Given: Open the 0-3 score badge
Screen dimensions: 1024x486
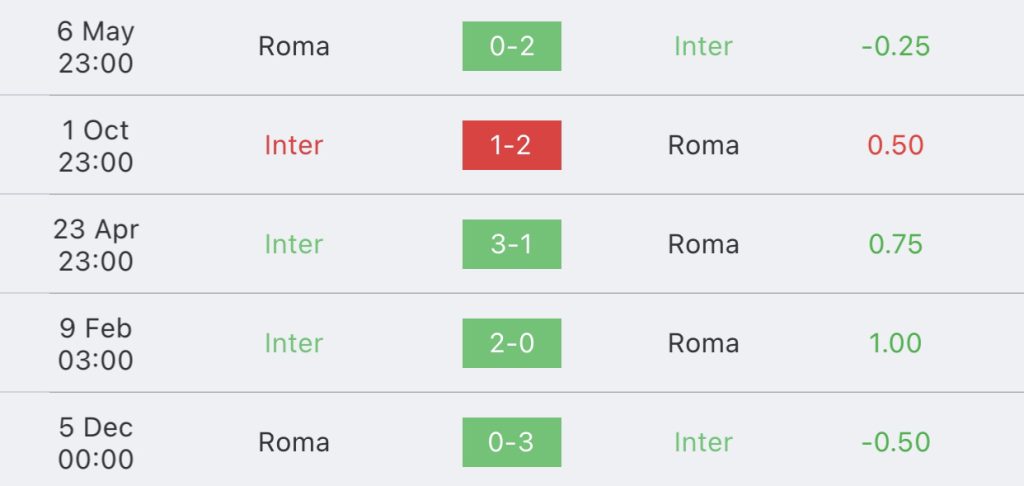Looking at the screenshot, I should point(511,442).
